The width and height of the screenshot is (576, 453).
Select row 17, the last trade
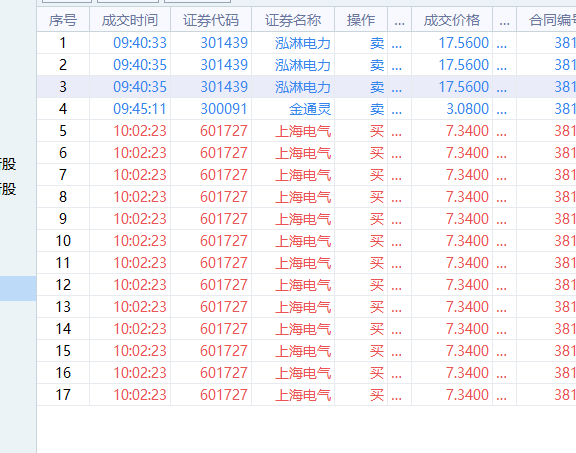pyautogui.click(x=306, y=395)
